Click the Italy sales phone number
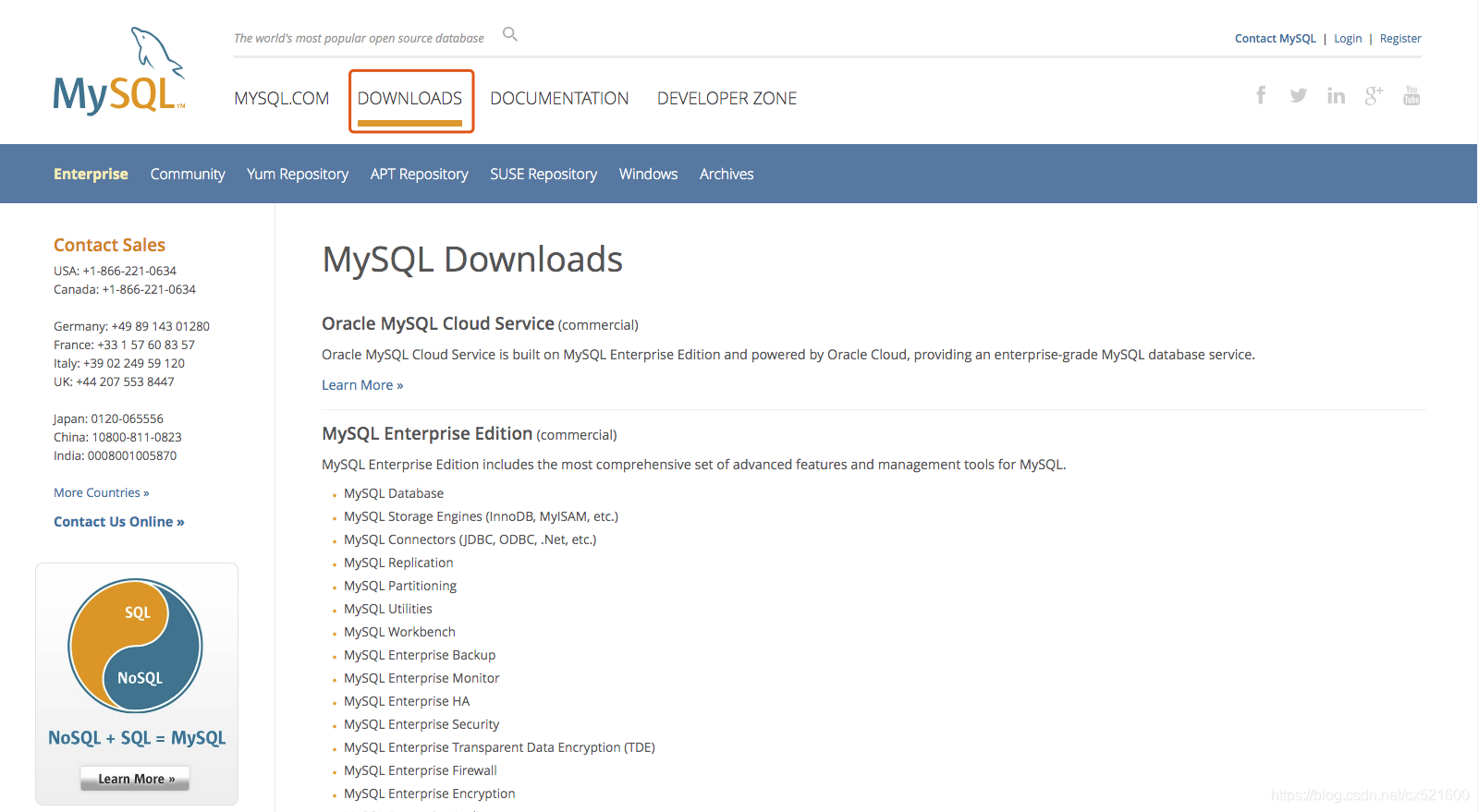This screenshot has width=1478, height=812. click(x=134, y=363)
